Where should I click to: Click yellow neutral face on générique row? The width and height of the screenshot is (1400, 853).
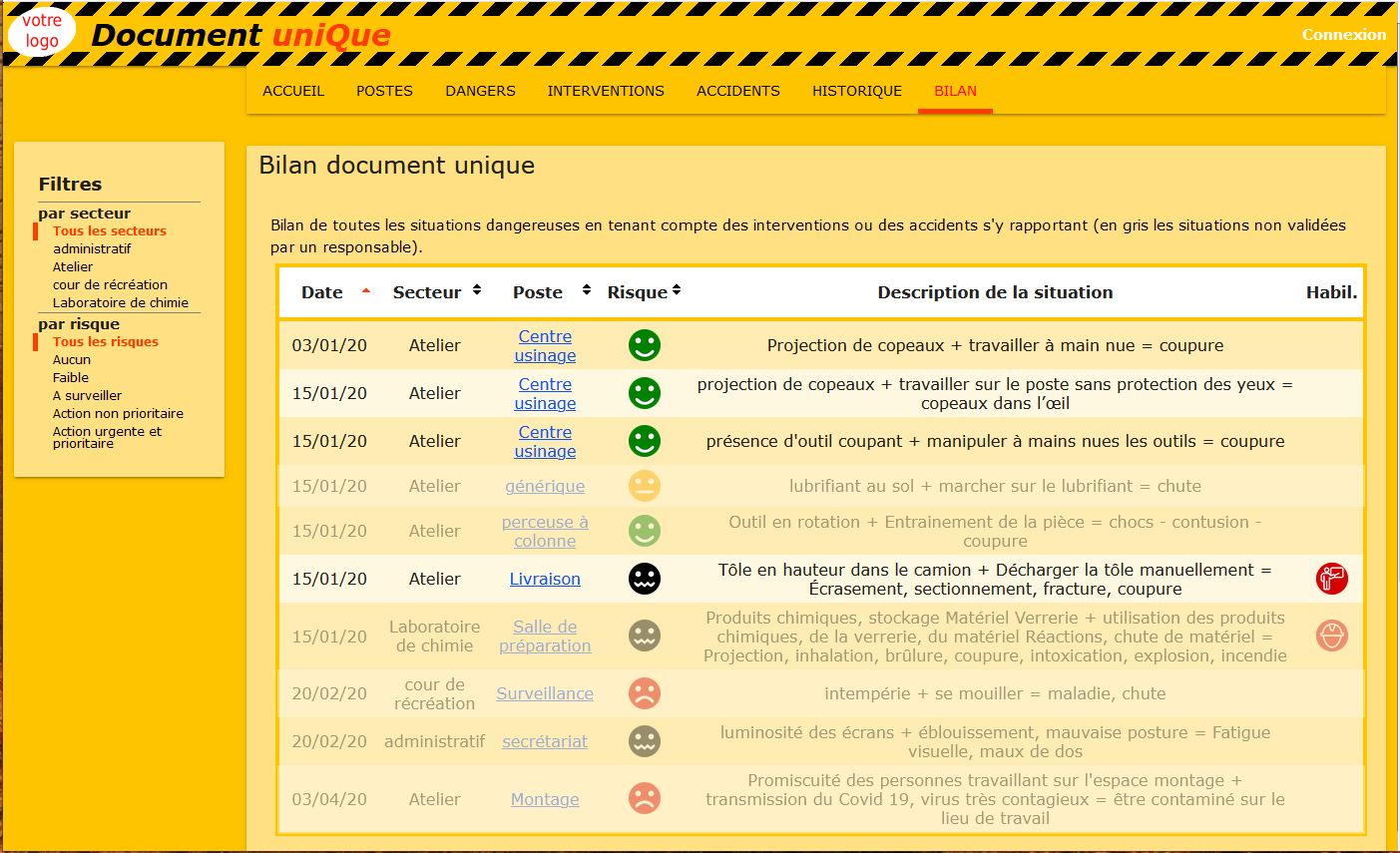(645, 486)
